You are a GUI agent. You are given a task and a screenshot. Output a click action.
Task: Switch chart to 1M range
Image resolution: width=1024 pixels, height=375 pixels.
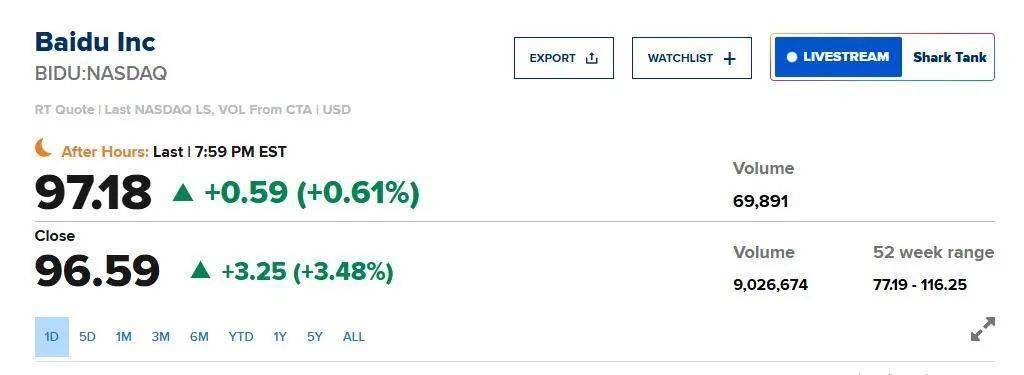click(x=123, y=337)
